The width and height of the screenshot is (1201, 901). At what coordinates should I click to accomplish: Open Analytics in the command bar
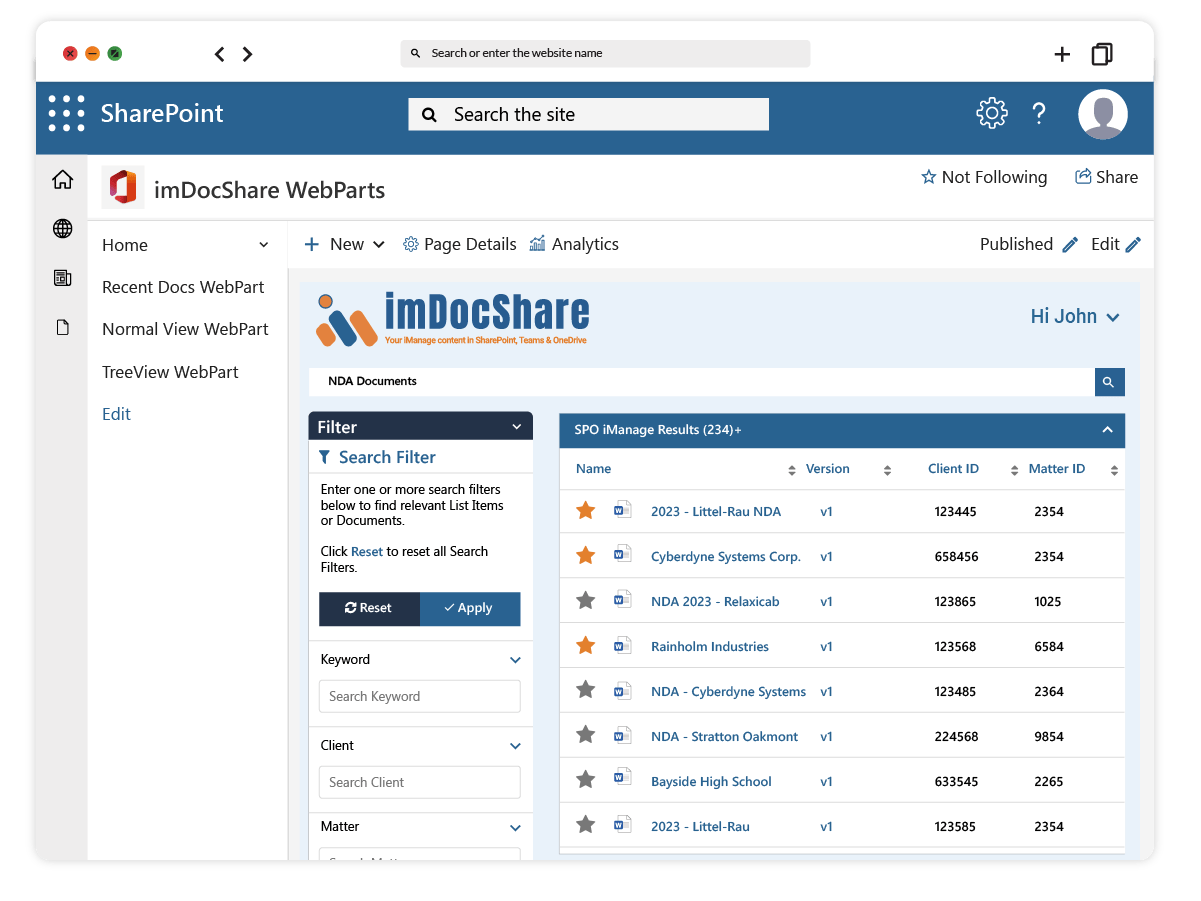[574, 244]
